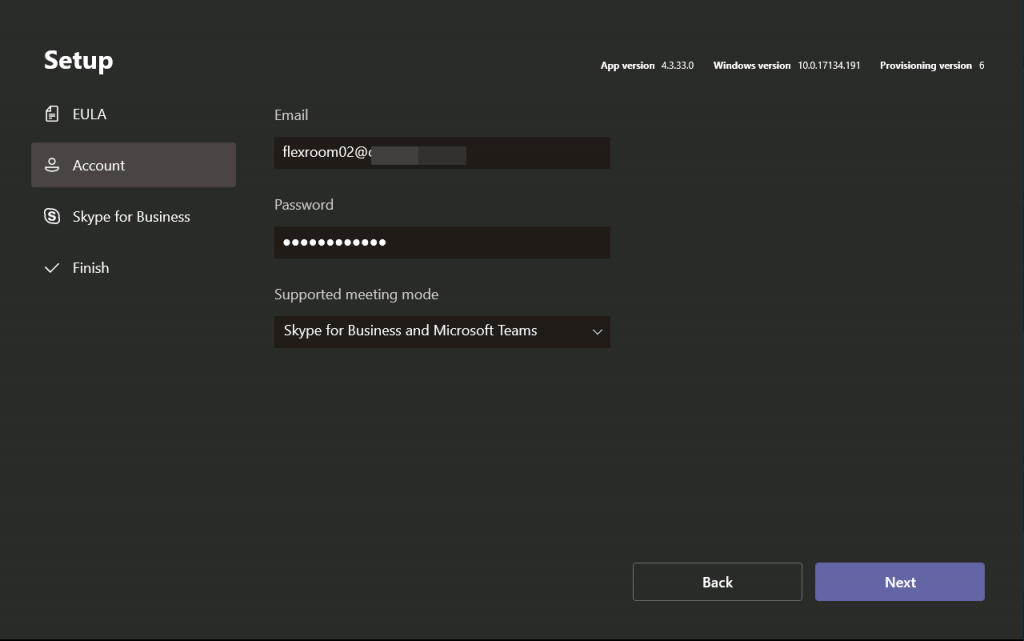Viewport: 1024px width, 641px height.
Task: Click the App version 4.3.33.0 text
Action: coord(647,65)
